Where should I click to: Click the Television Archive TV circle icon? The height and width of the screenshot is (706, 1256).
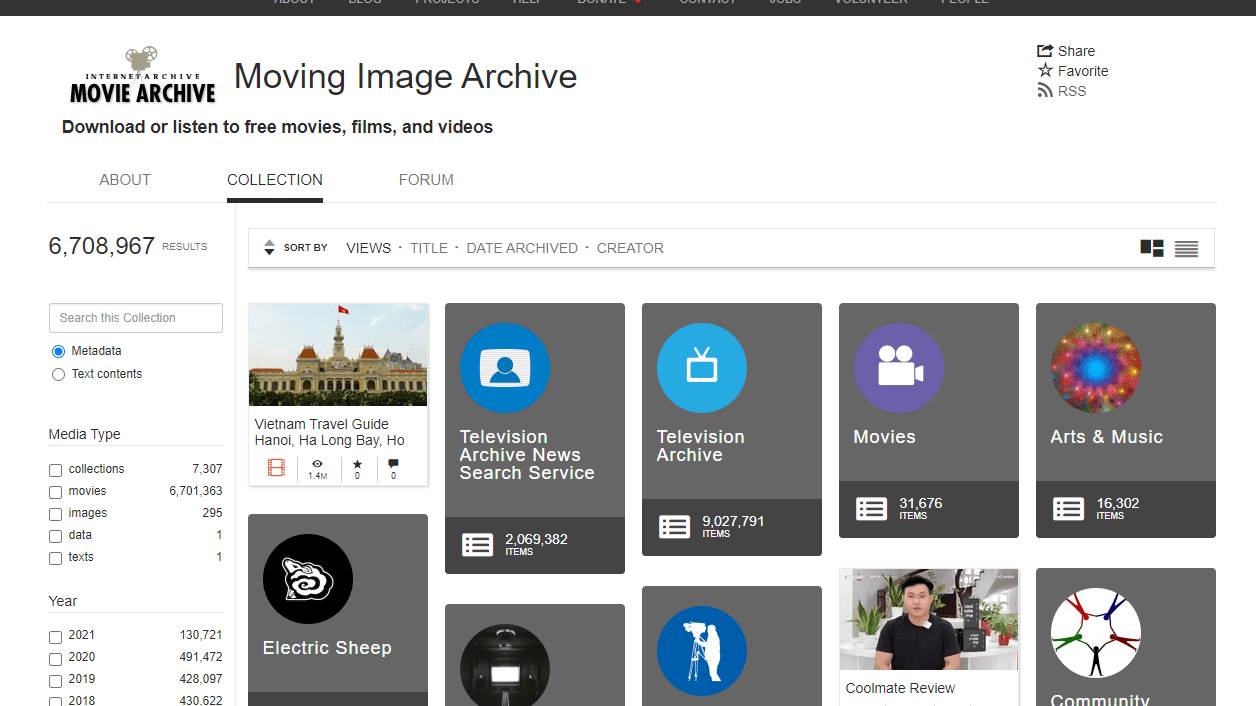pyautogui.click(x=702, y=368)
